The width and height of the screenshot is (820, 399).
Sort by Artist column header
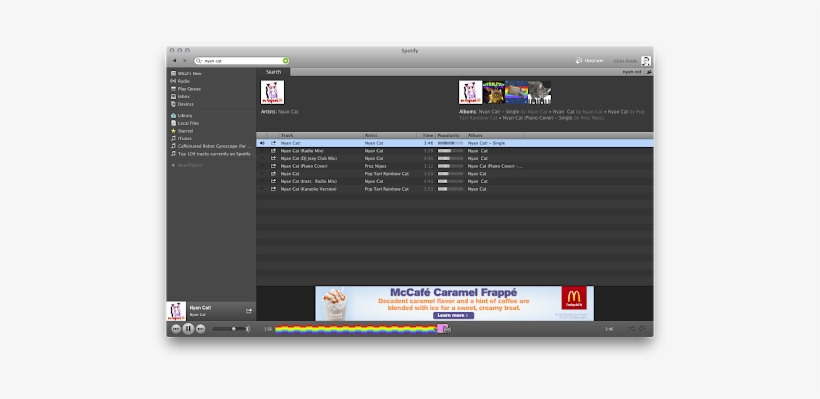(x=390, y=135)
